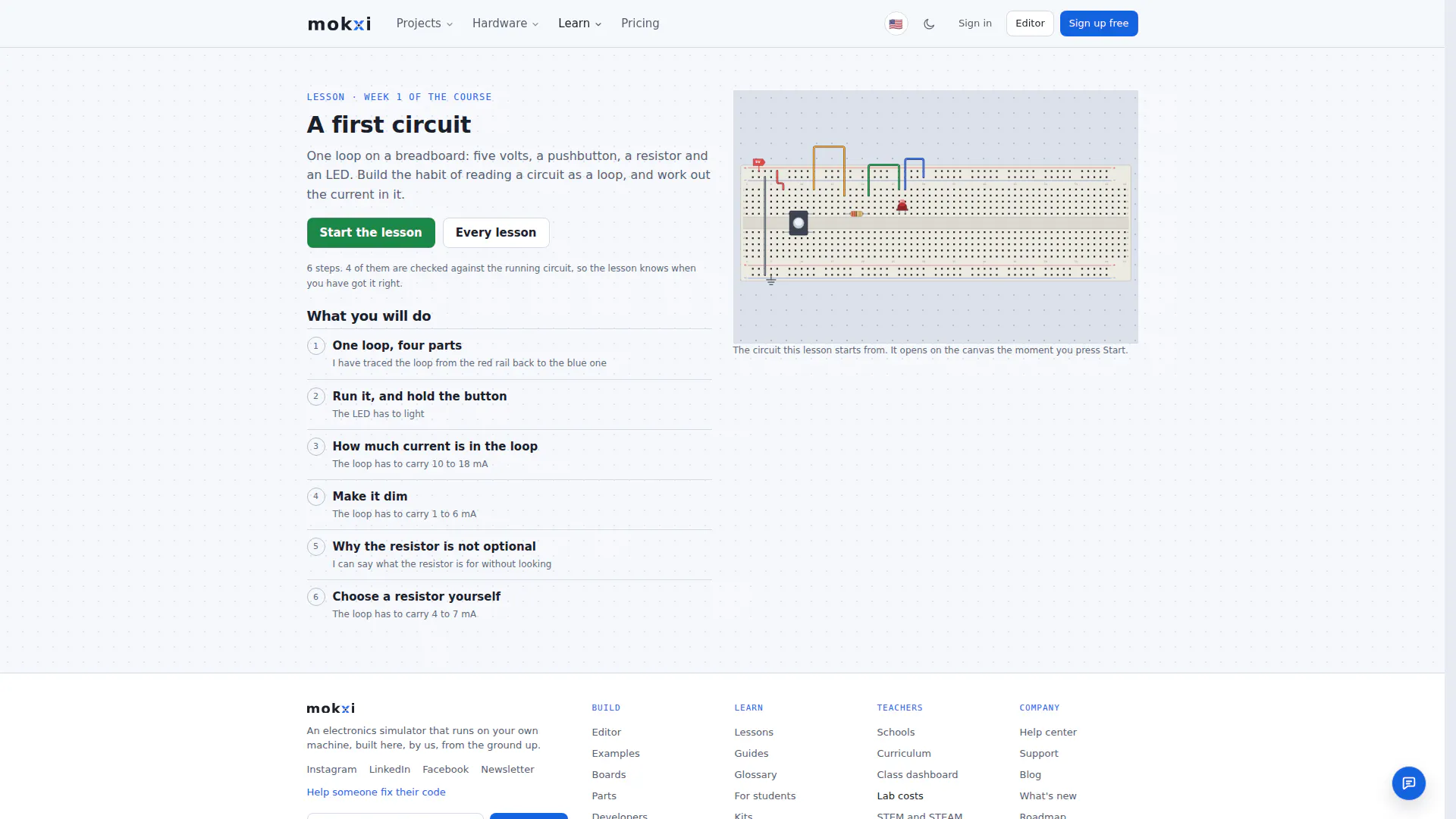Open the Guides footer link
This screenshot has height=819, width=1456.
751,754
